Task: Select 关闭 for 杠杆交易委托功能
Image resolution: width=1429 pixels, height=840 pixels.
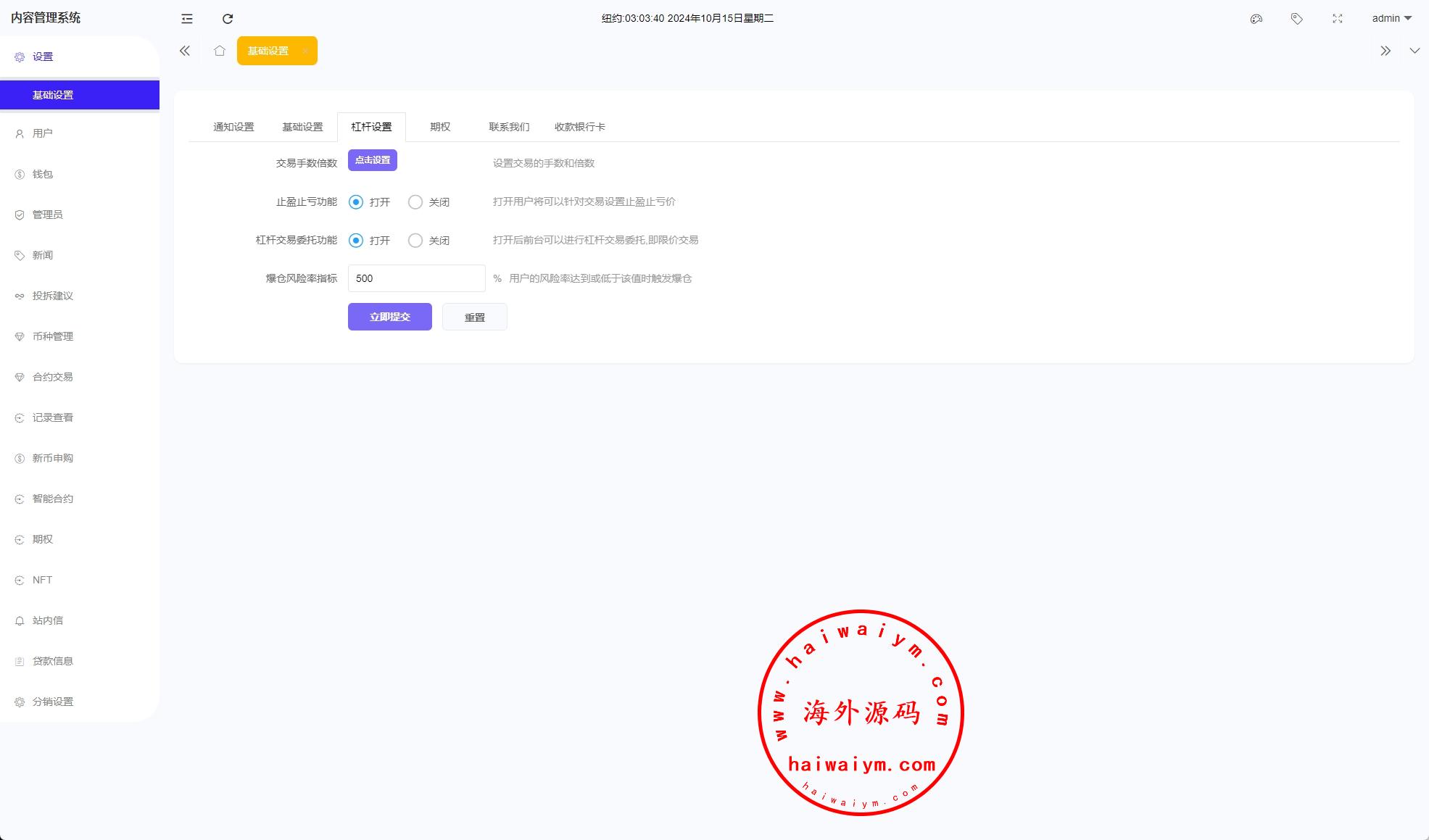Action: pos(415,241)
